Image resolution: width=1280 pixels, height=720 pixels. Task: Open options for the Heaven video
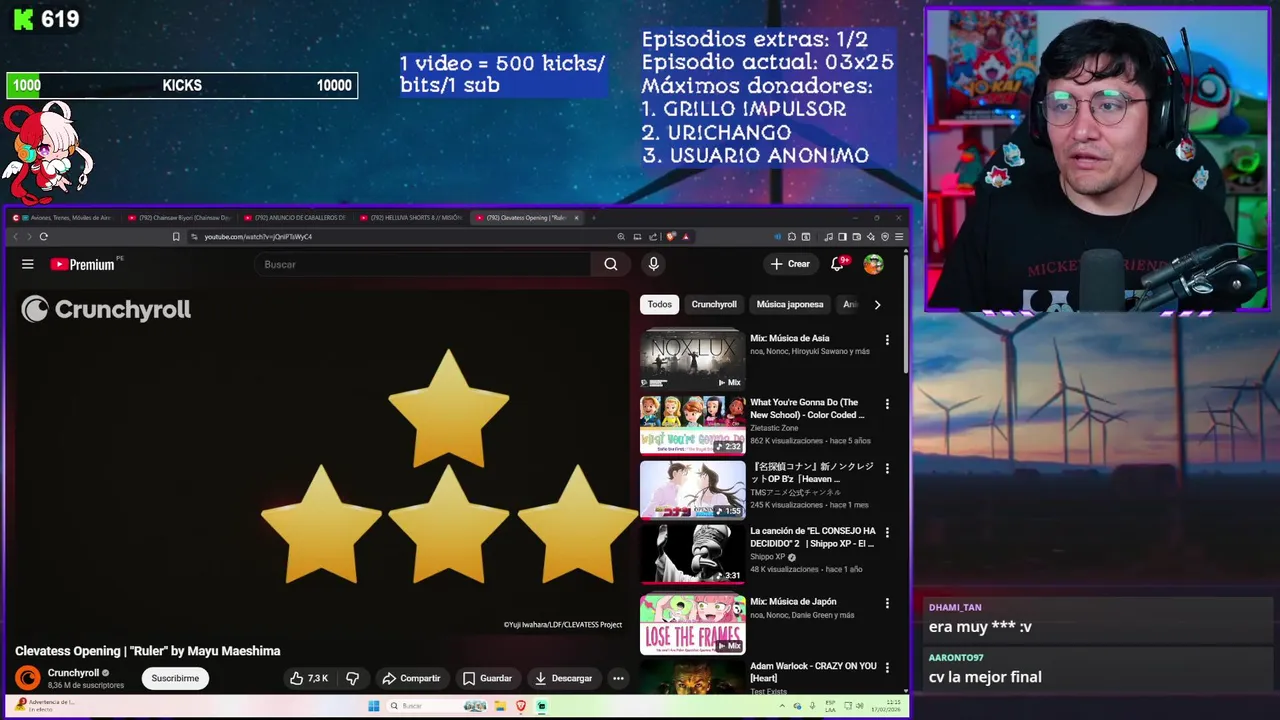click(x=886, y=468)
